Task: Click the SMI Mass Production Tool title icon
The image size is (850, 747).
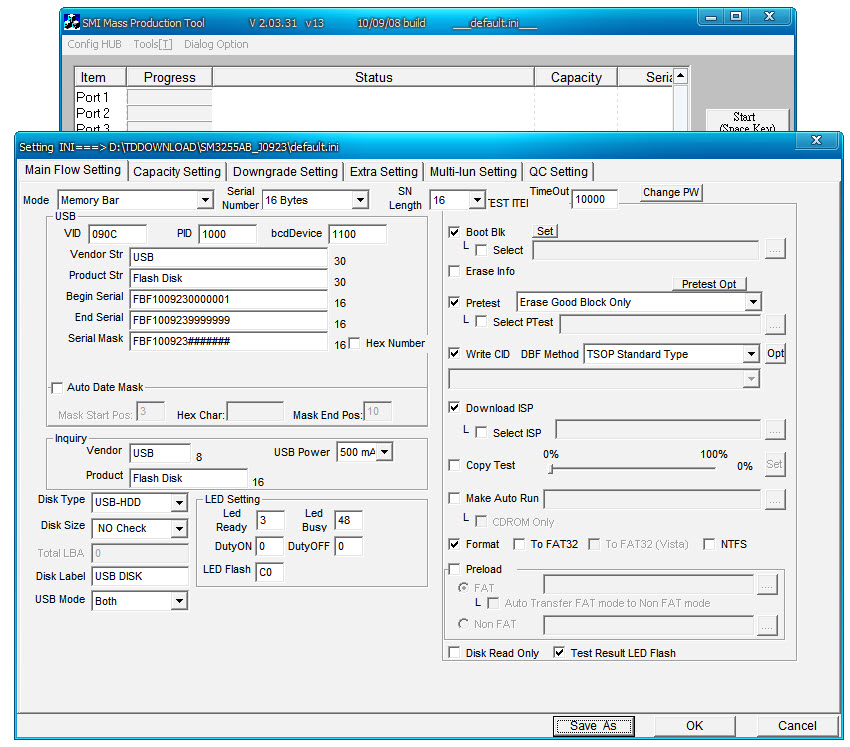Action: pyautogui.click(x=72, y=21)
